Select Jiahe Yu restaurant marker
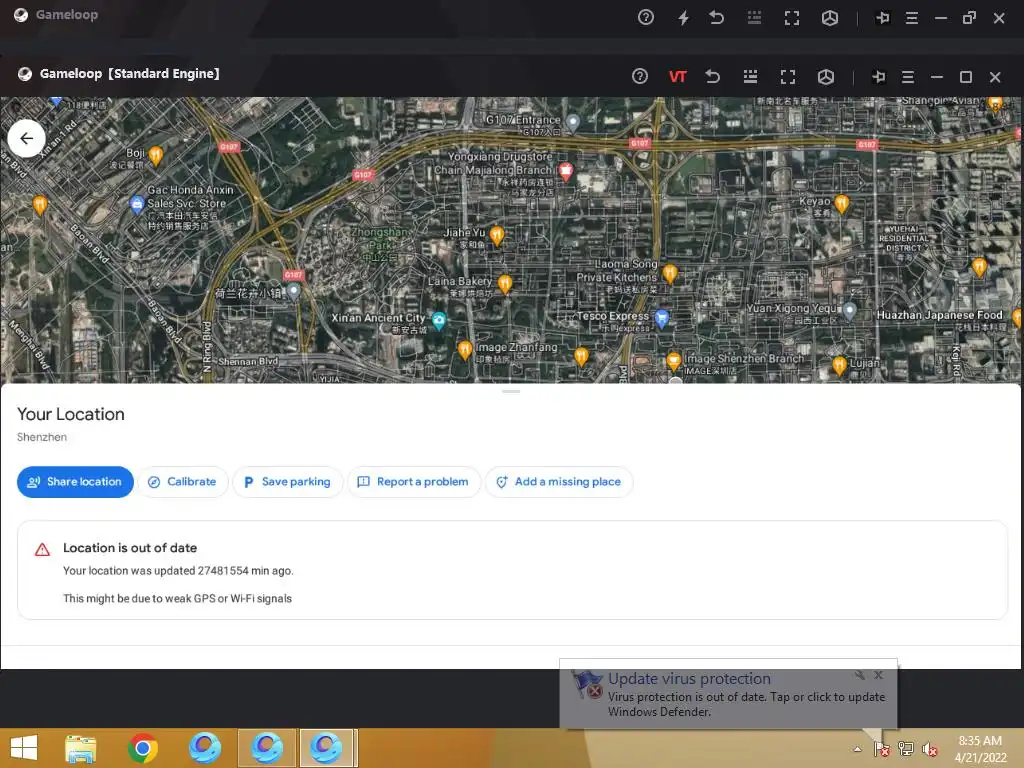The image size is (1024, 768). (x=496, y=236)
